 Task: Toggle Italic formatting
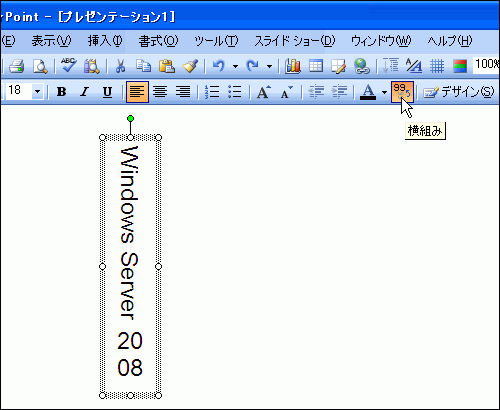pos(84,92)
